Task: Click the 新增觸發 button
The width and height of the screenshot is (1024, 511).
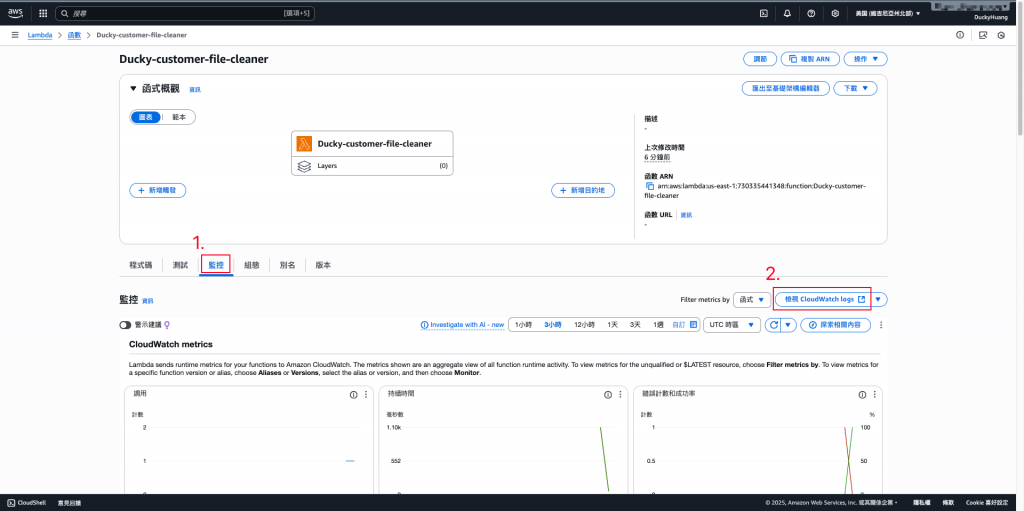Action: tap(157, 190)
